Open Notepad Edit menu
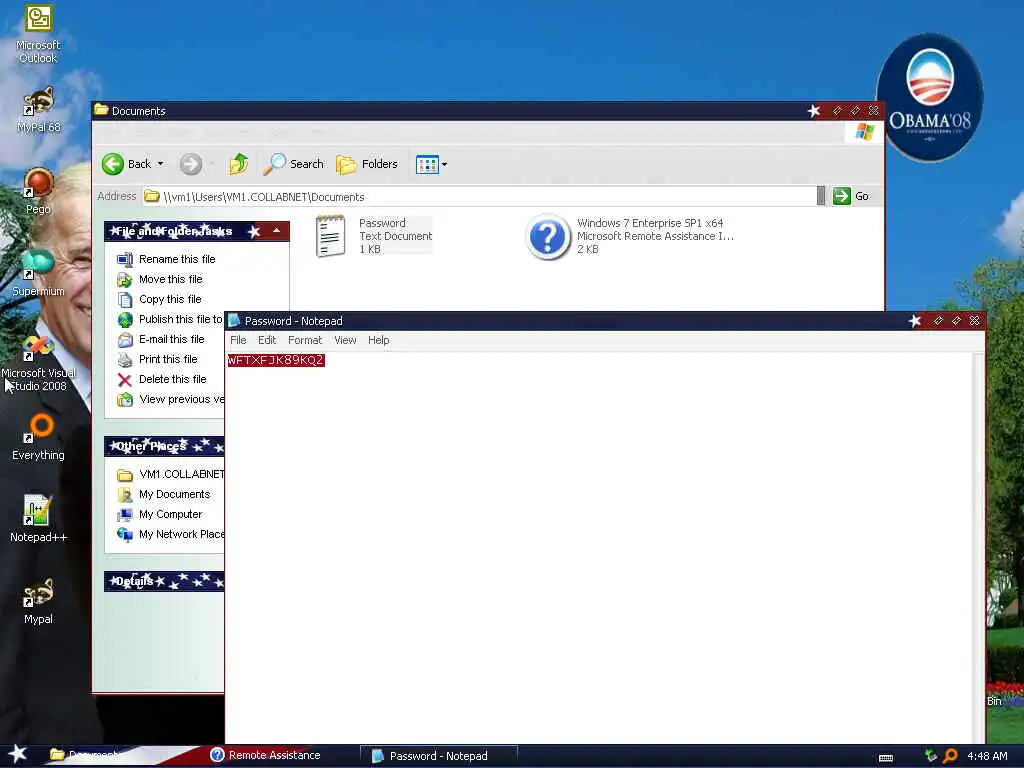1024x768 pixels. click(266, 340)
